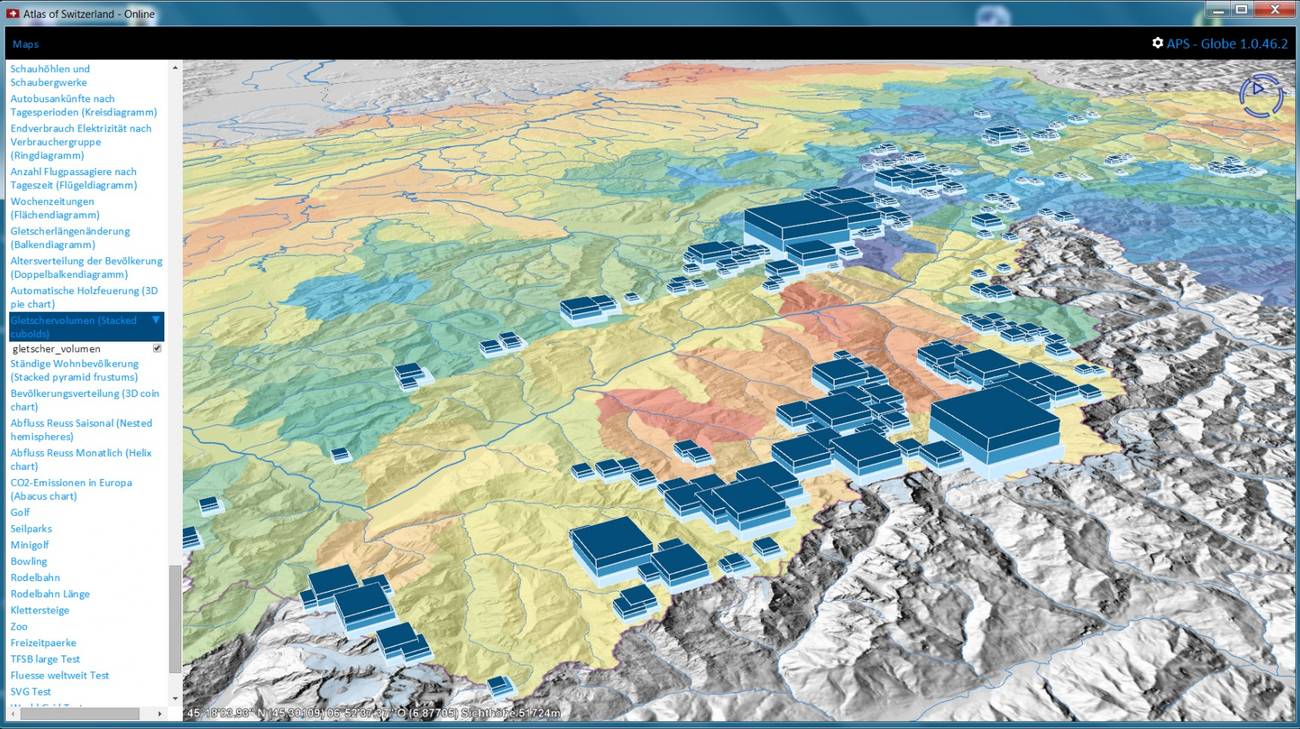Select the Seilparks entry

coord(31,528)
